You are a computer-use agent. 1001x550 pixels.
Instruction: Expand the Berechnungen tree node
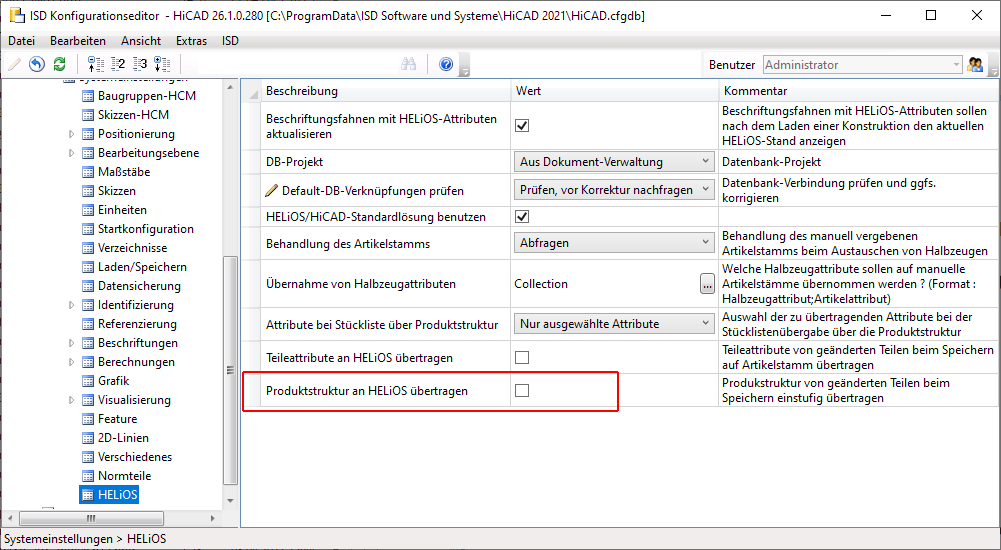tap(72, 362)
